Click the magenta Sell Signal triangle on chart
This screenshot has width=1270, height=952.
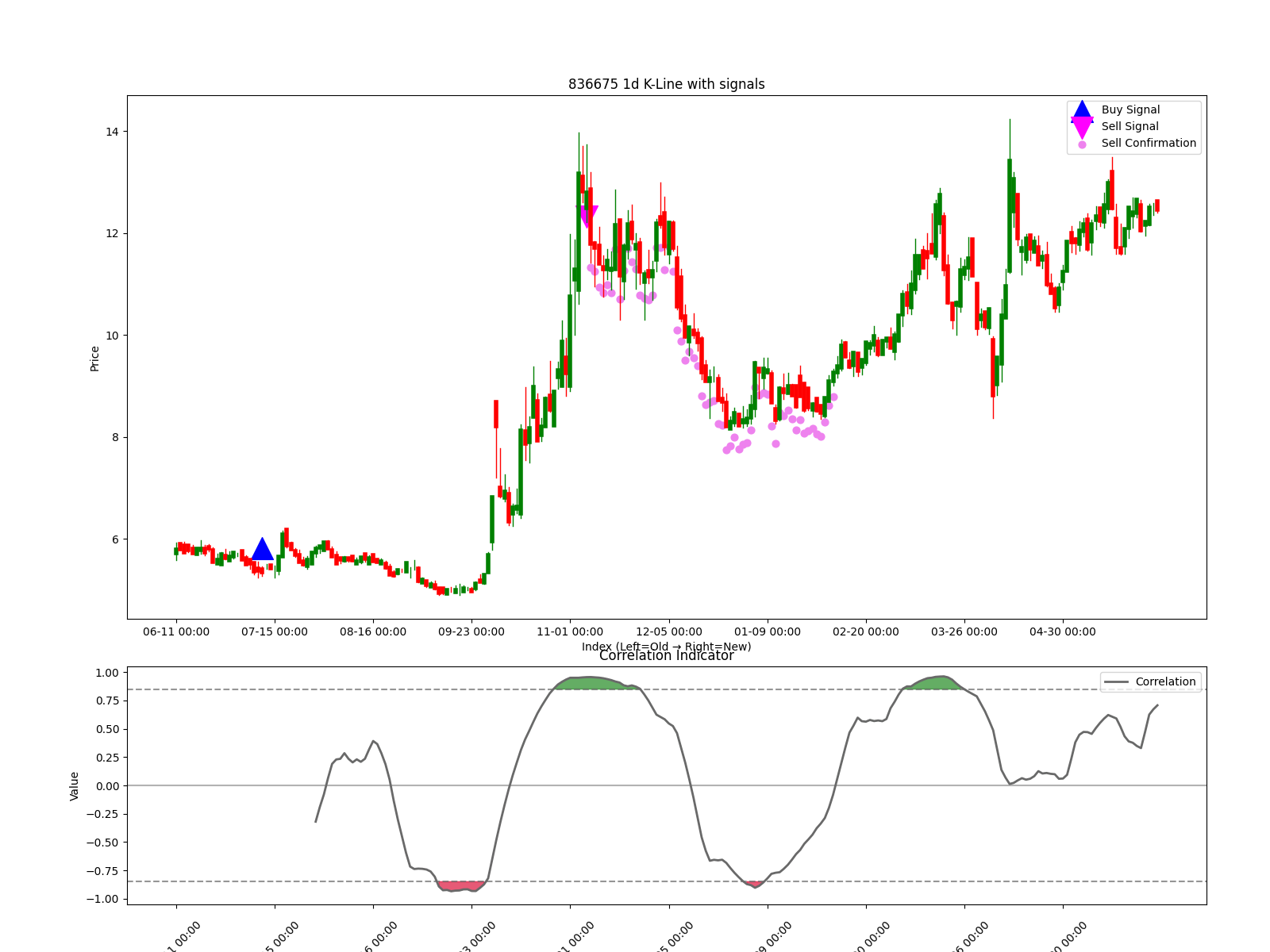588,217
